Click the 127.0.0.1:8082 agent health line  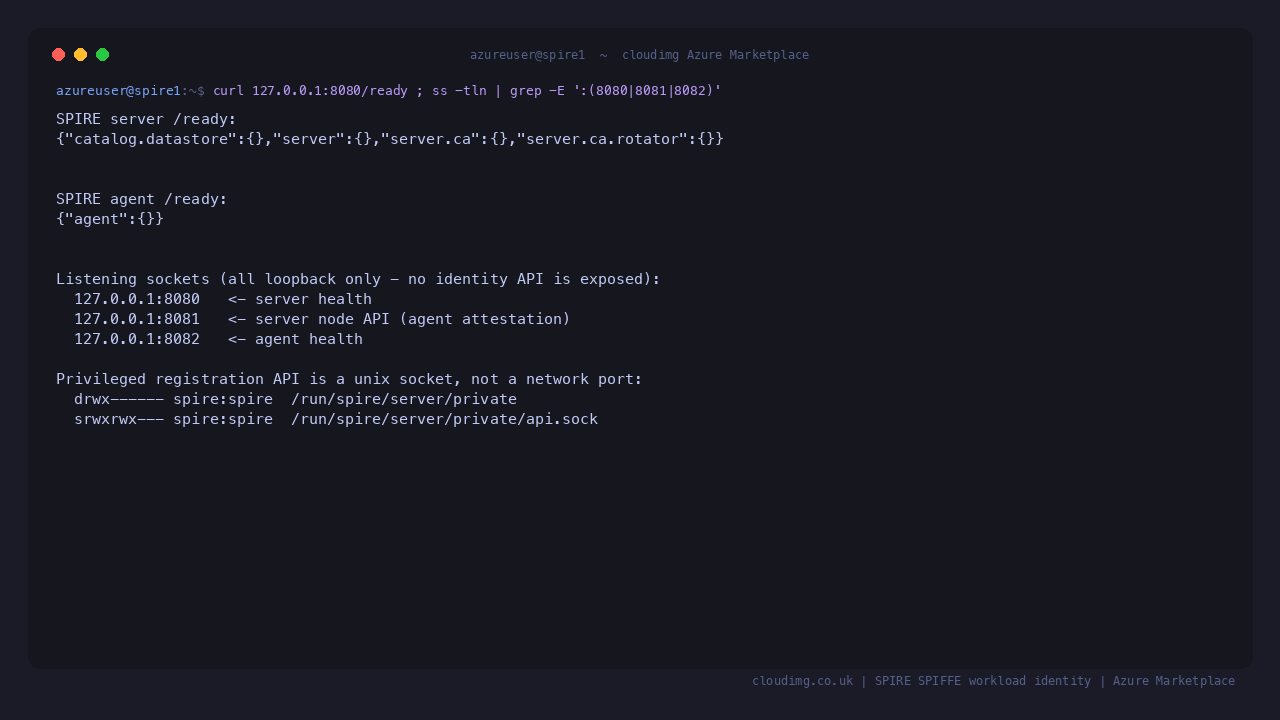(x=218, y=339)
